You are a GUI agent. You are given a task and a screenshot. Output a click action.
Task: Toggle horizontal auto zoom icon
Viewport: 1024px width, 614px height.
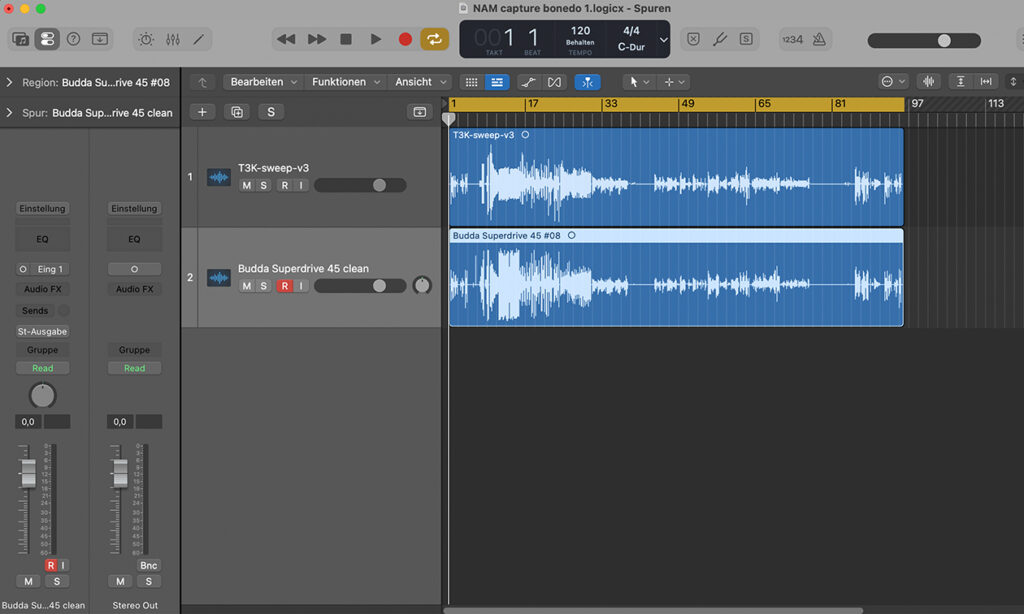985,82
